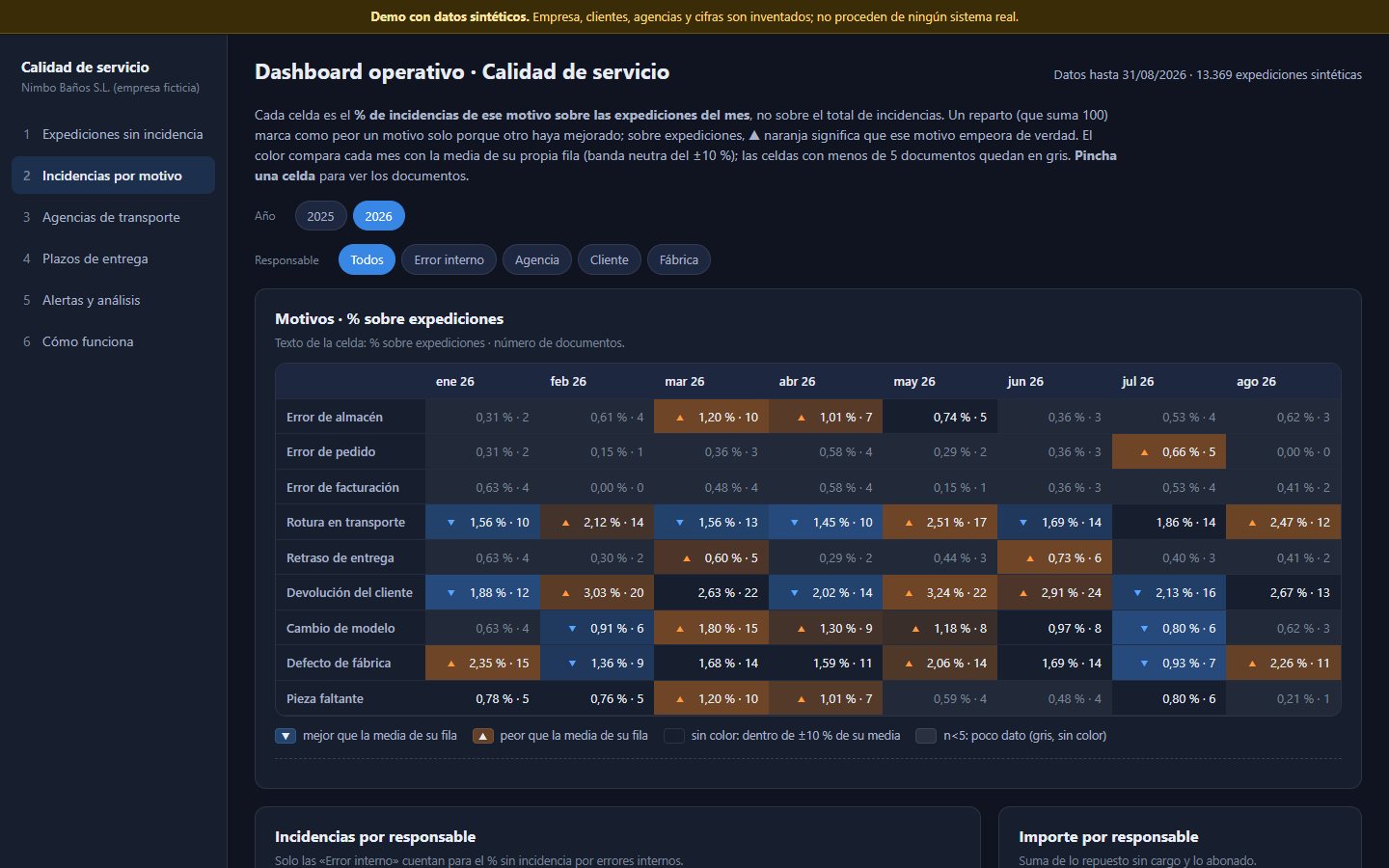Open Rotura en transporte ene 26 cell '1,56 % · 10'
Viewport: 1389px width, 868px height.
pyautogui.click(x=482, y=522)
